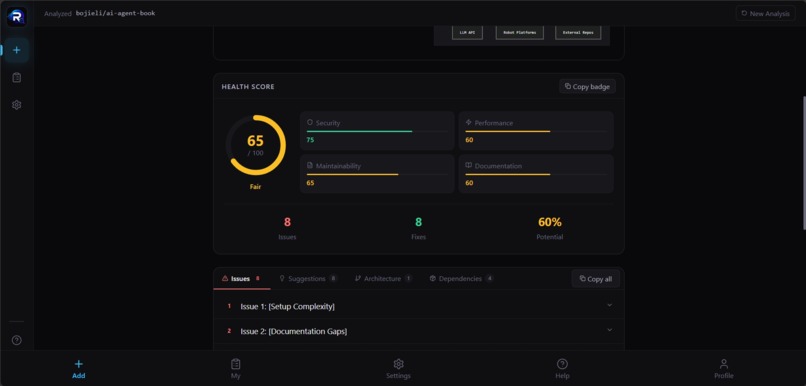Click the Help circle icon in bottom bar
The width and height of the screenshot is (806, 386).
(x=562, y=364)
